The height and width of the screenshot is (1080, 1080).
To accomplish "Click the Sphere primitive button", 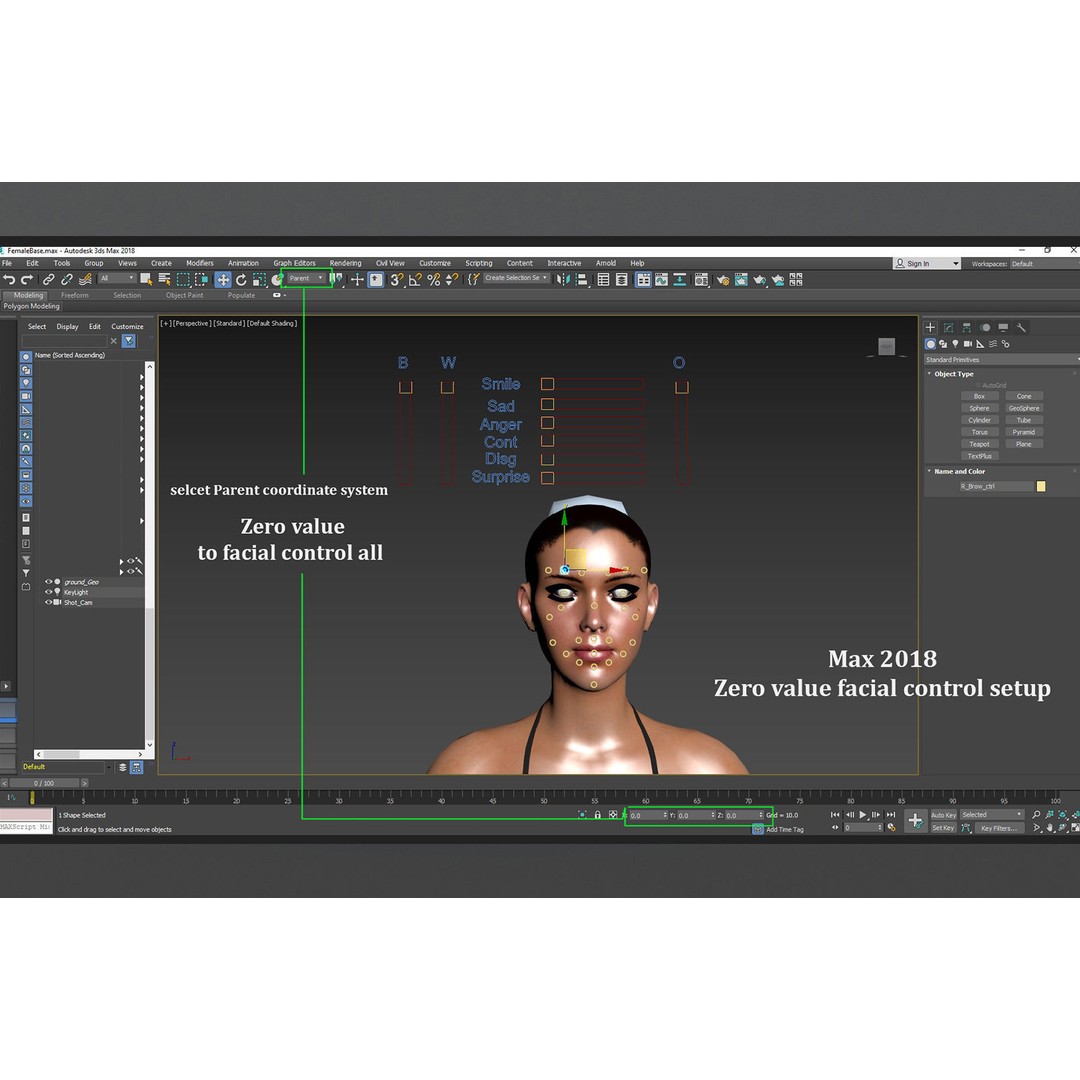I will 979,408.
